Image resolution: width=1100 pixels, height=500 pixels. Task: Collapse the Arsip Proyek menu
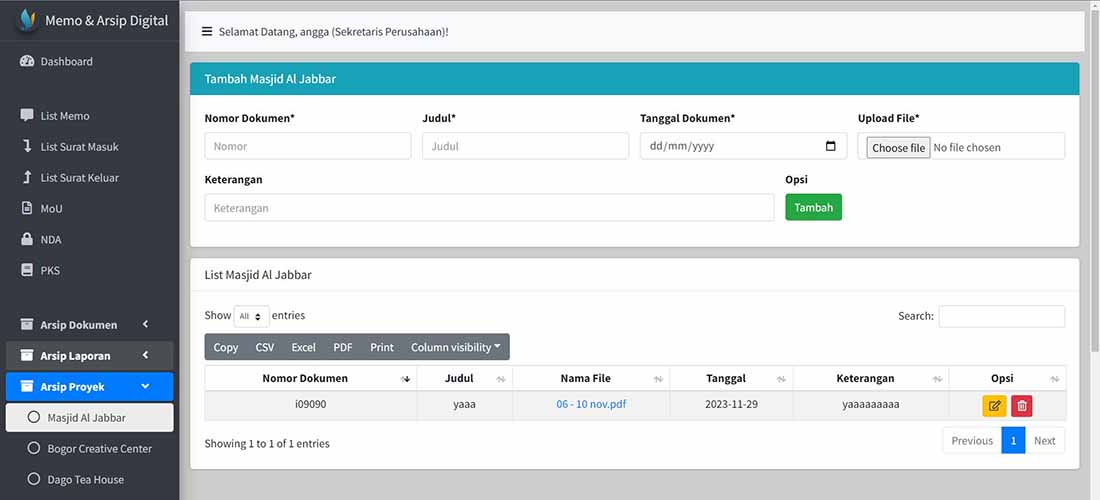pyautogui.click(x=90, y=386)
